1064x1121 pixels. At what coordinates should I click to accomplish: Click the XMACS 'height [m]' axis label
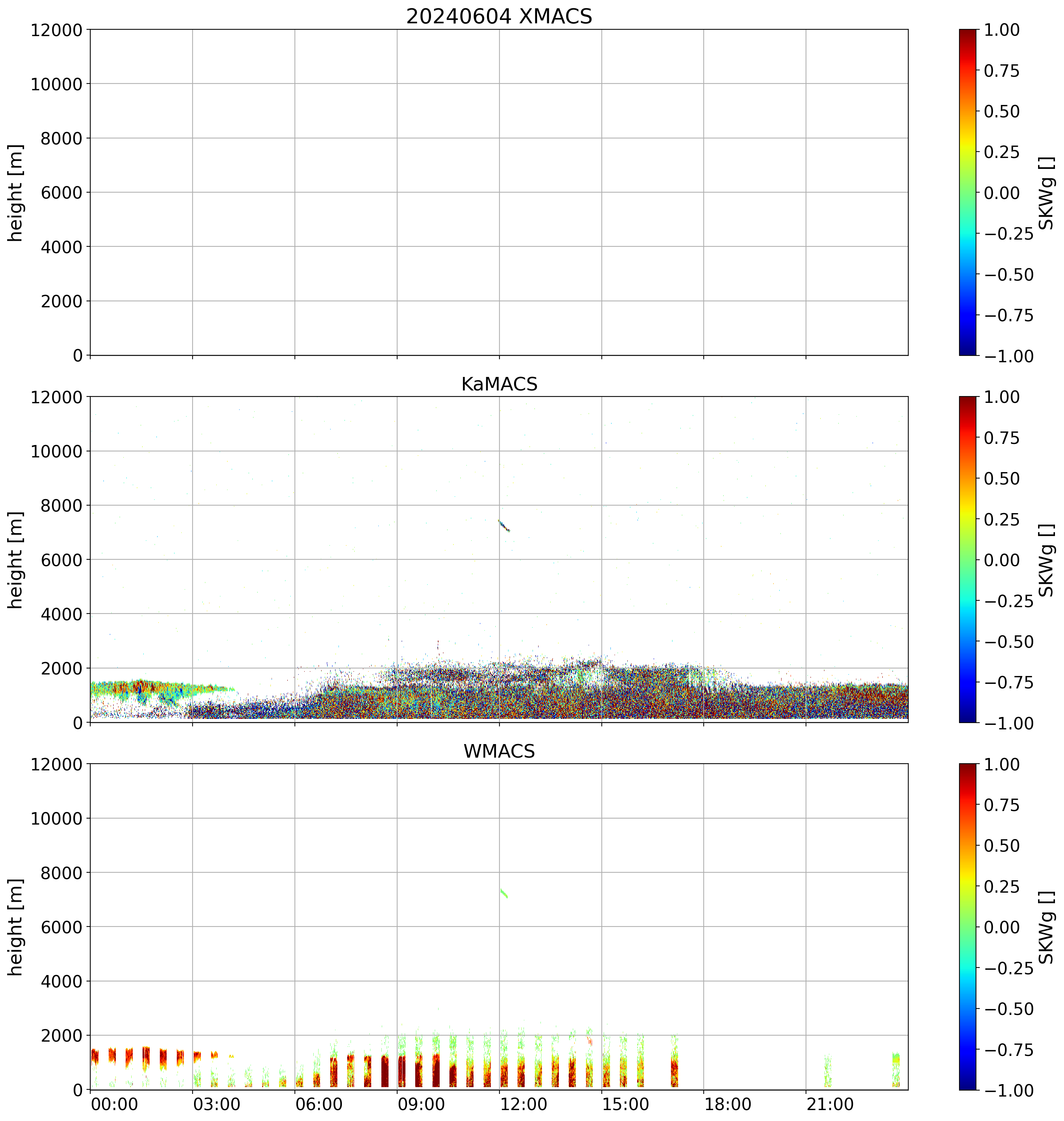click(x=16, y=193)
